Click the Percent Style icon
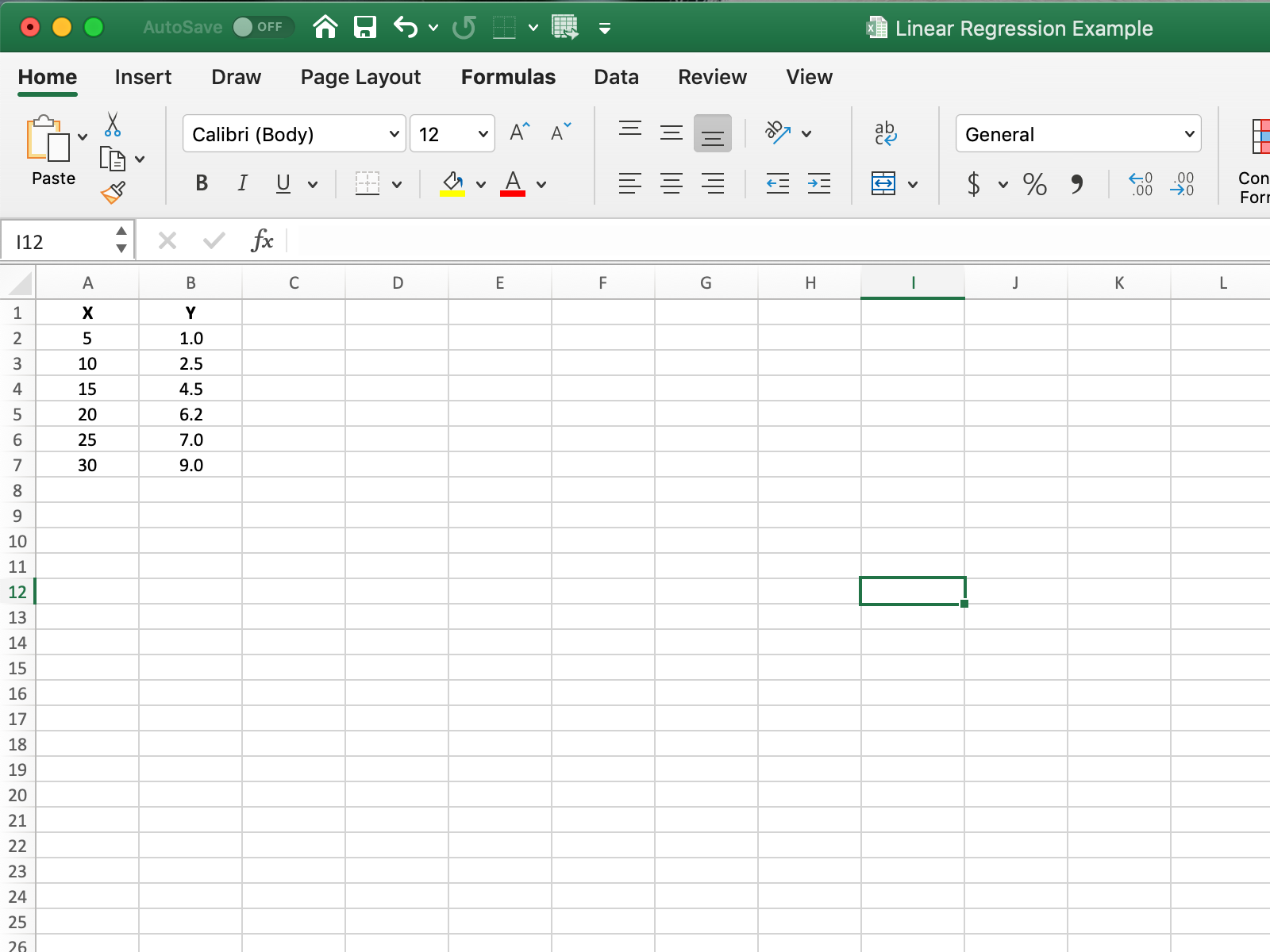 (1034, 185)
